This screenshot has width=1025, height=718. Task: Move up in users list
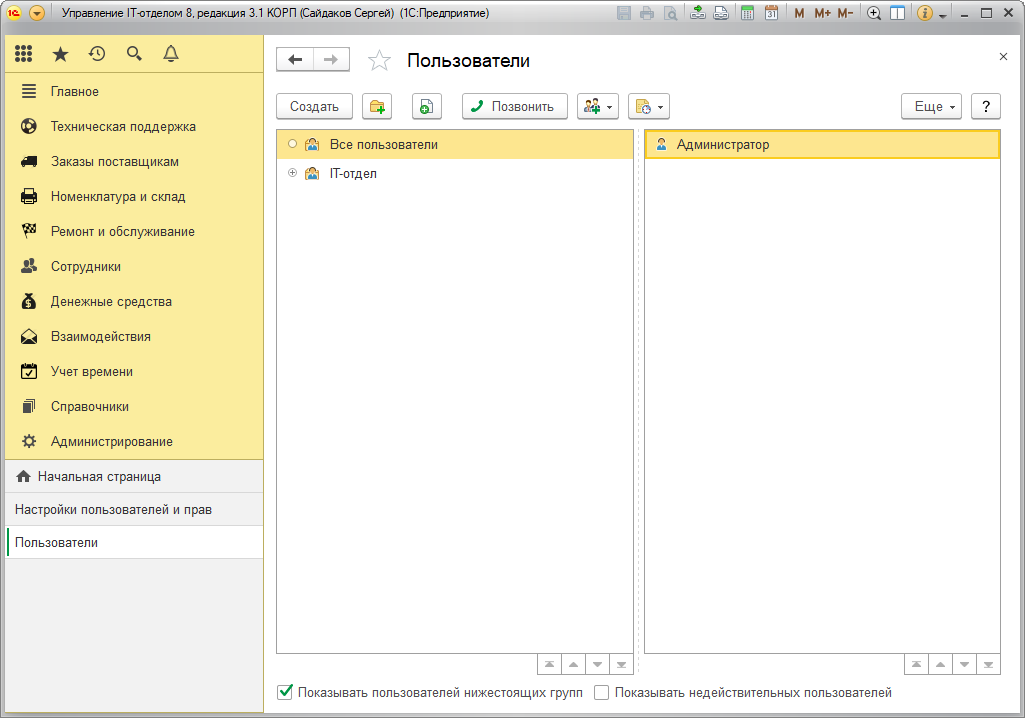coord(941,664)
